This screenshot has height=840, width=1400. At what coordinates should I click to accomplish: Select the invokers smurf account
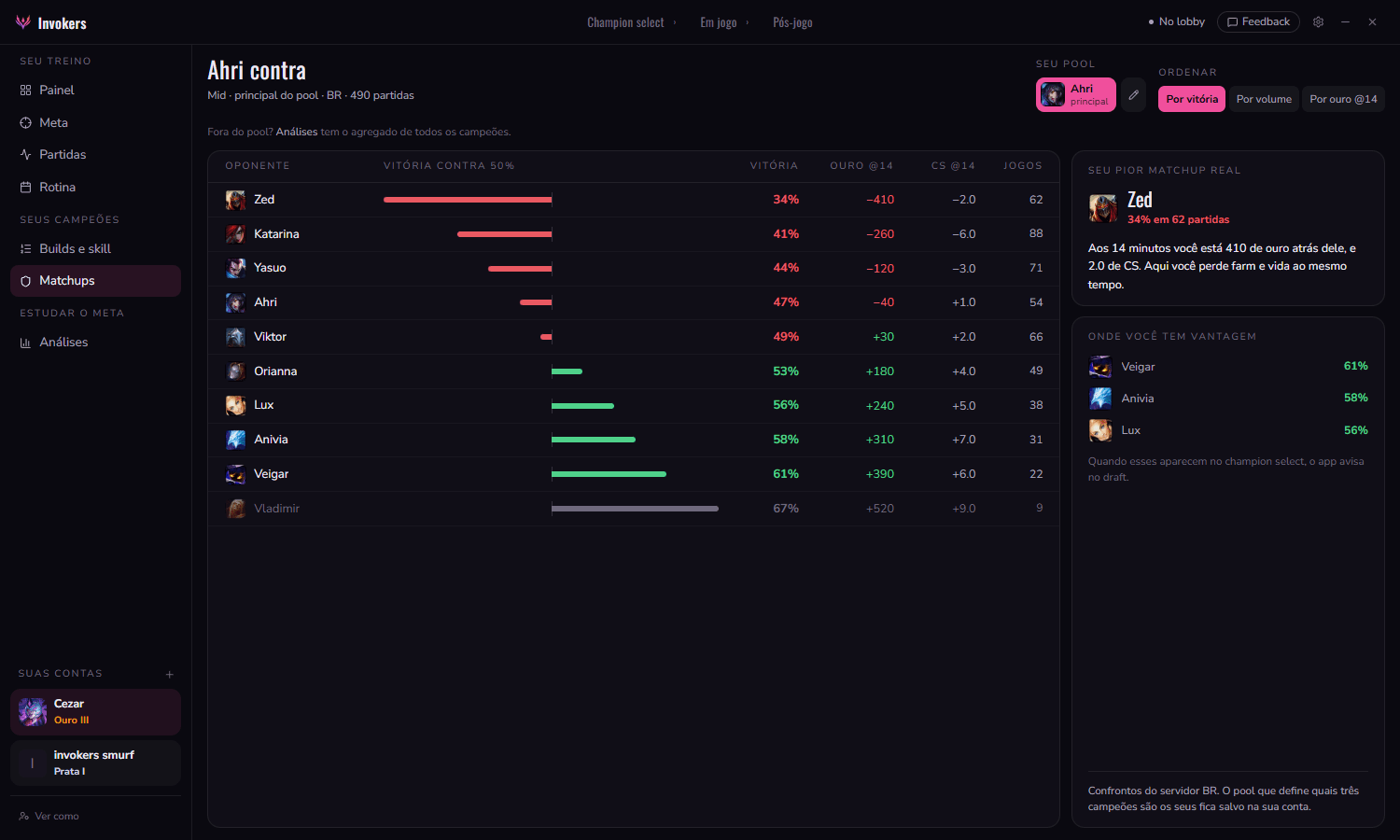coord(95,763)
